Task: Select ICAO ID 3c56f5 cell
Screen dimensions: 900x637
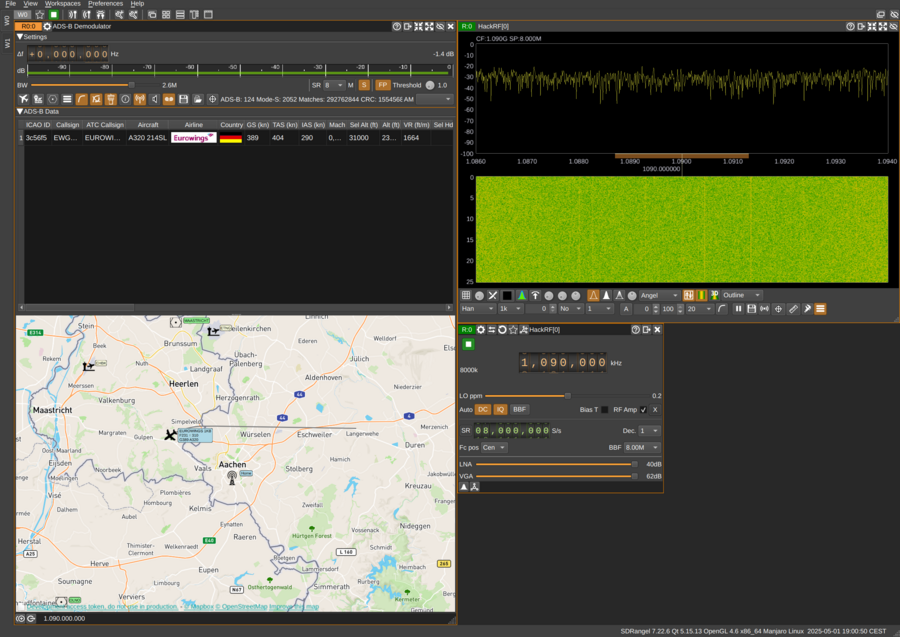Action: coord(37,138)
